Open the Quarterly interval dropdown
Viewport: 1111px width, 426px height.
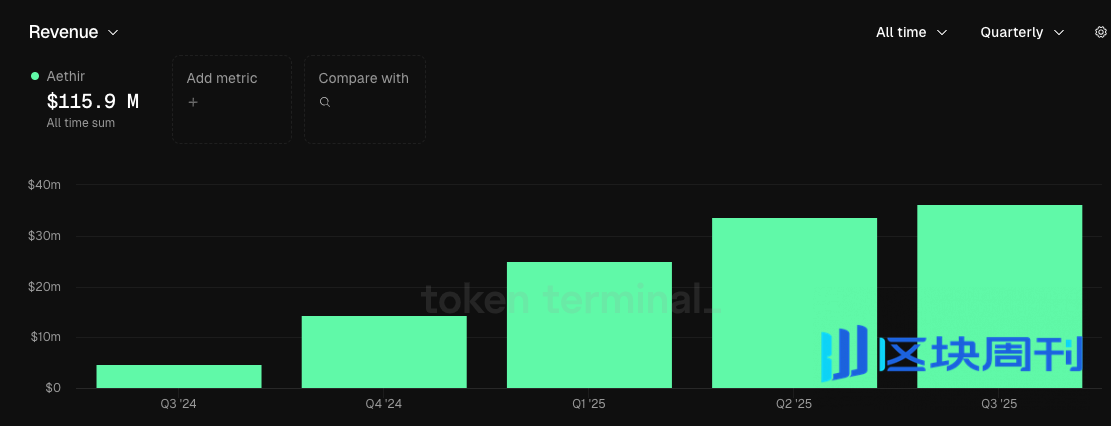click(1022, 32)
